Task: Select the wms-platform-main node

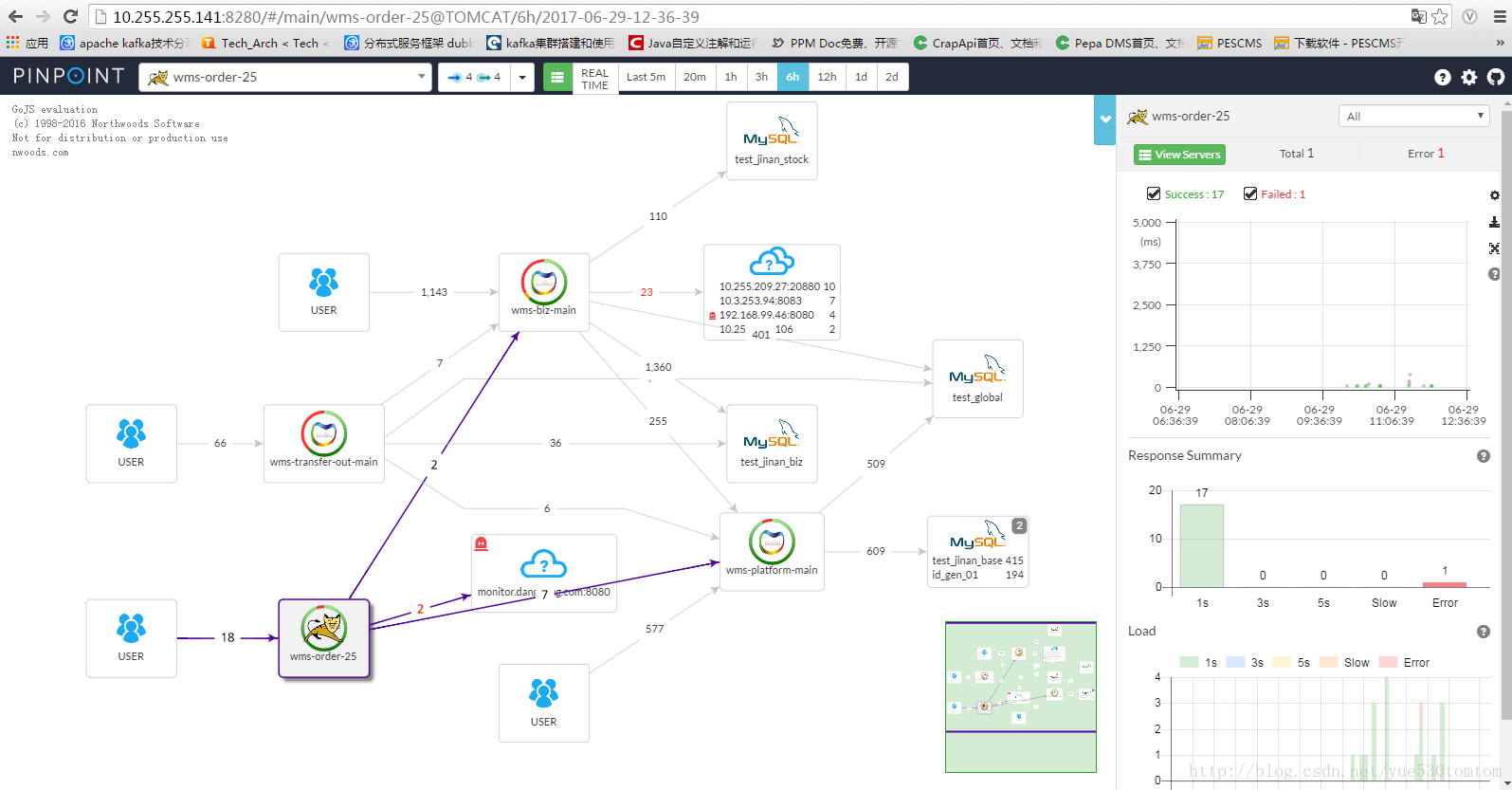Action: tap(772, 551)
